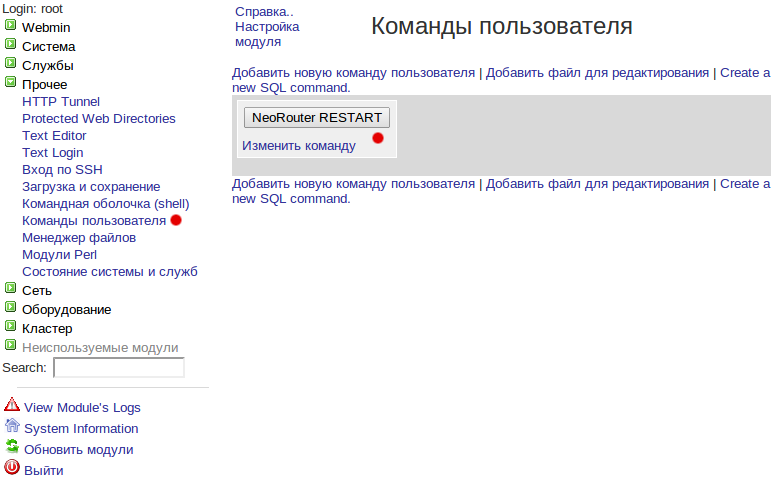777x485 pixels.
Task: Click the System Information house icon
Action: tap(12, 426)
